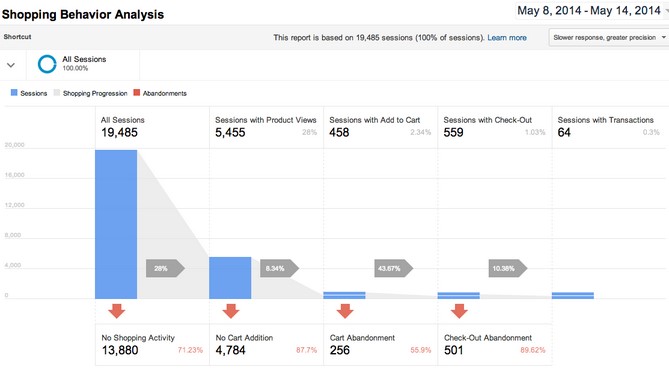
Task: Select the Sessions with Transactions column header
Action: 608,127
